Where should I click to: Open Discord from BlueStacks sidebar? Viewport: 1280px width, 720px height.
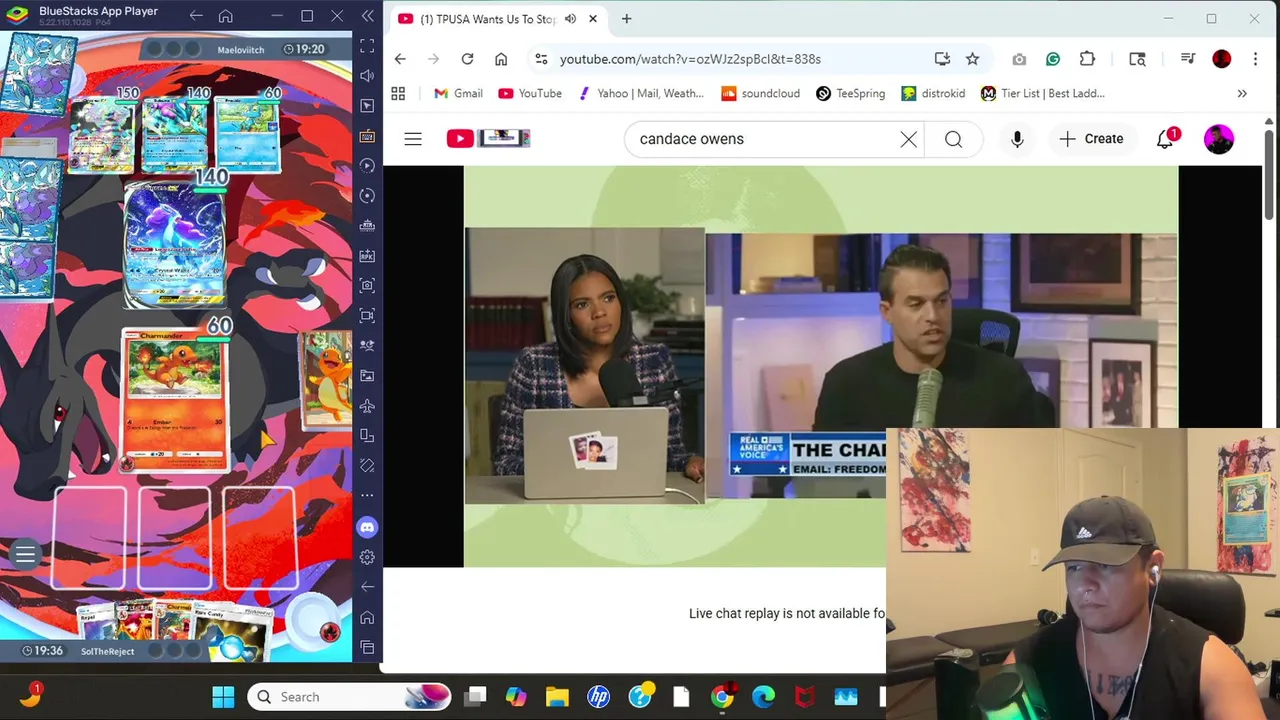(x=367, y=526)
